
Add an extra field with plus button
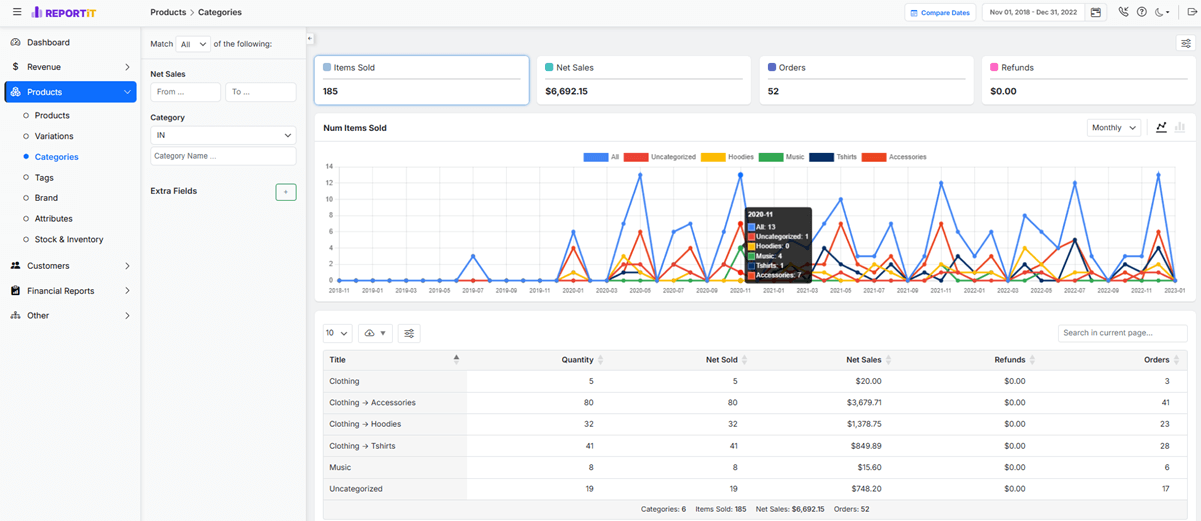[285, 192]
